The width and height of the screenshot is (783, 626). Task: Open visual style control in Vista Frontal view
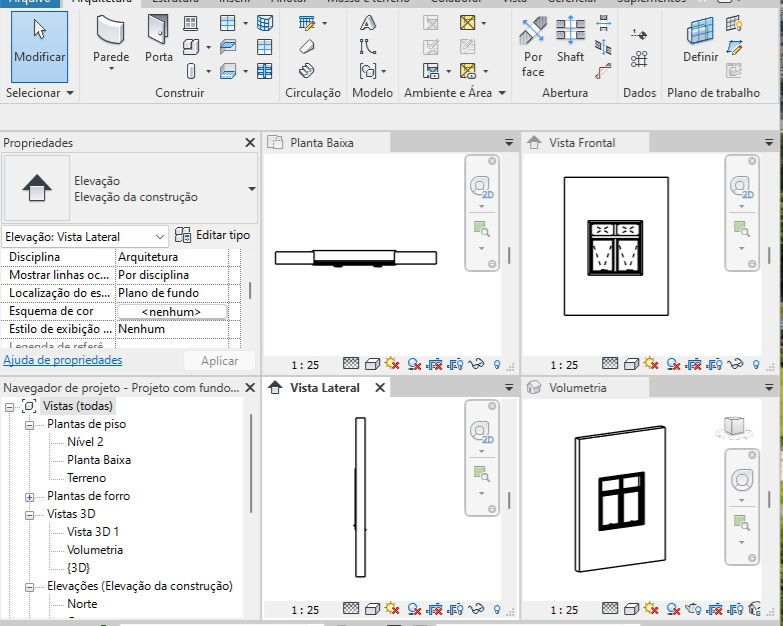click(x=631, y=364)
